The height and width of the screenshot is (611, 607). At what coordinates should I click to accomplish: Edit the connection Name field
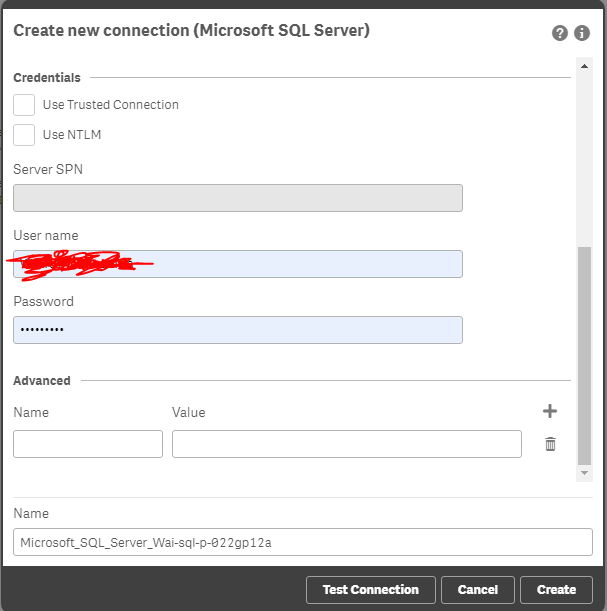pyautogui.click(x=303, y=542)
